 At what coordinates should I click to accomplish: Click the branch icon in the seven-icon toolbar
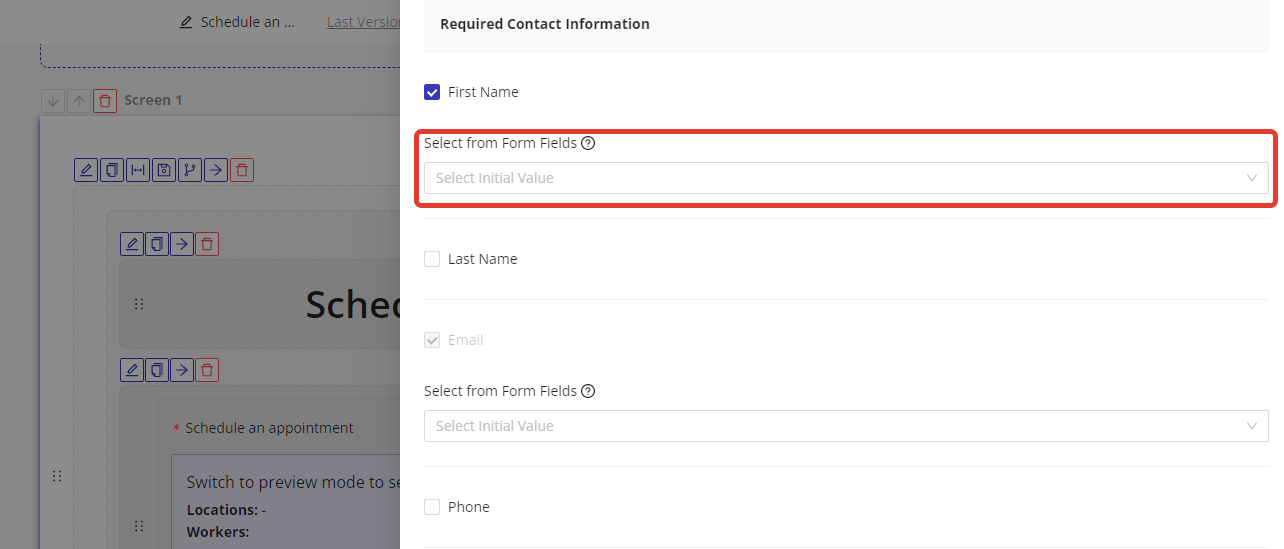190,170
